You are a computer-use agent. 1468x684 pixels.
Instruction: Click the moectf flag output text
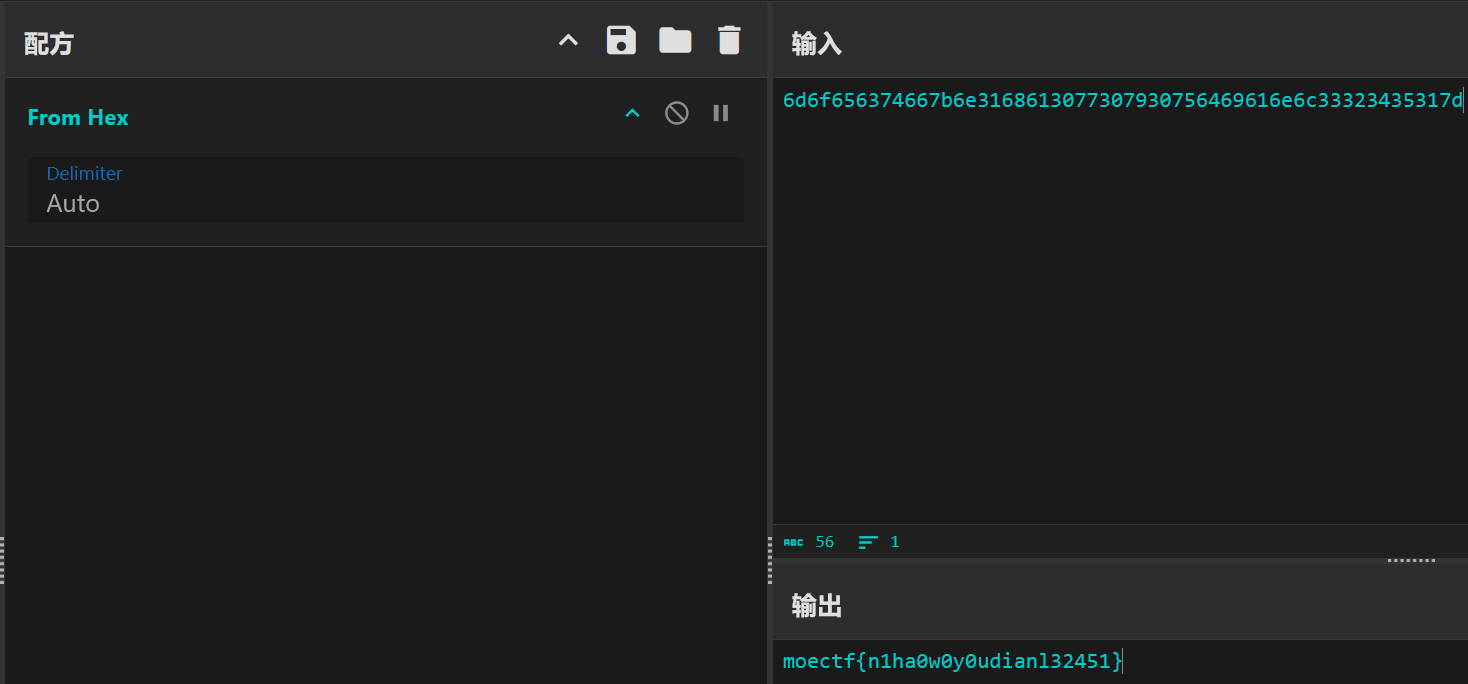[952, 661]
